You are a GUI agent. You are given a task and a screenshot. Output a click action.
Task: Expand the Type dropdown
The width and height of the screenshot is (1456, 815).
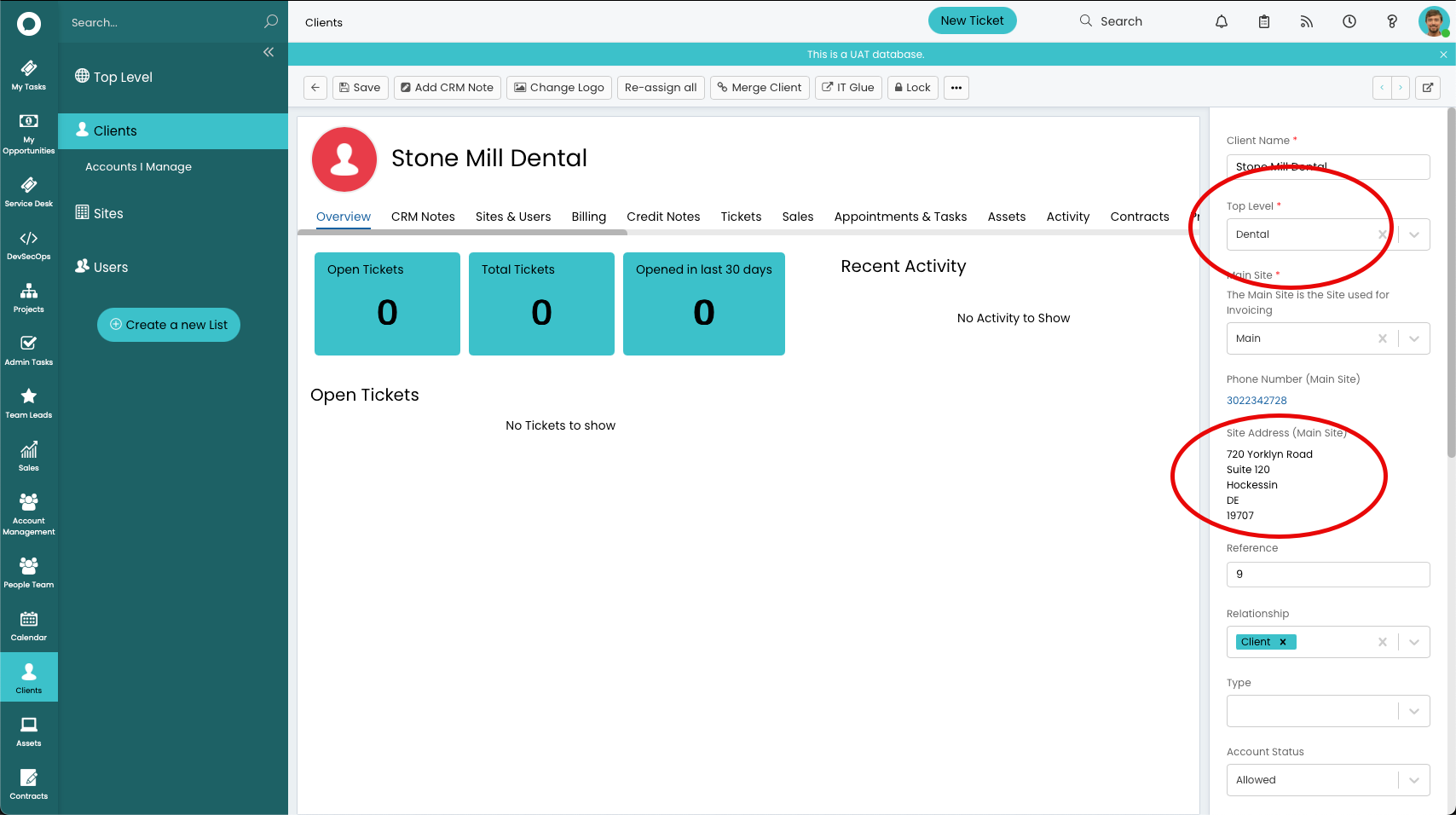(1414, 711)
